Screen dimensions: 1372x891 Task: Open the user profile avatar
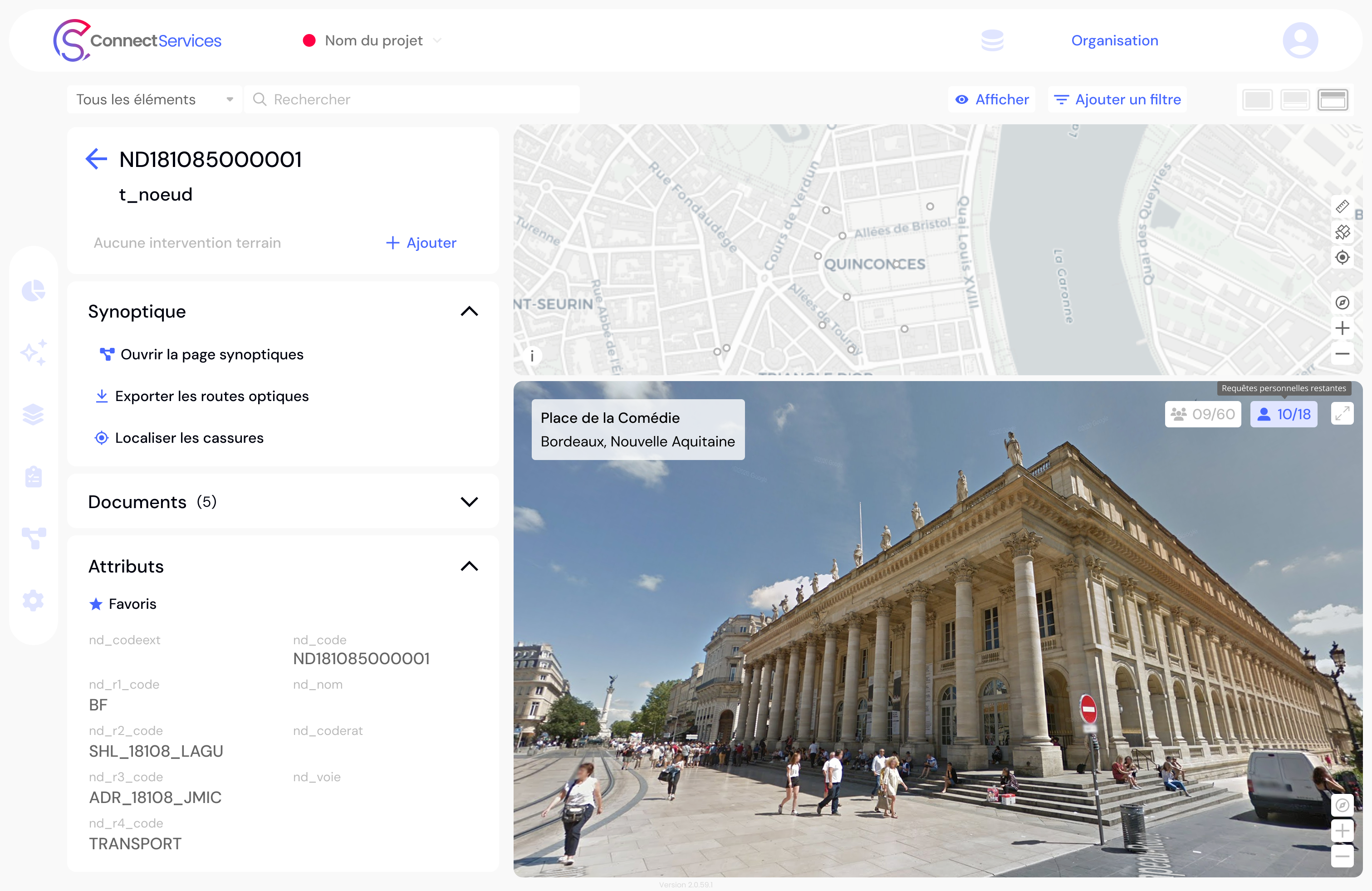pos(1300,40)
